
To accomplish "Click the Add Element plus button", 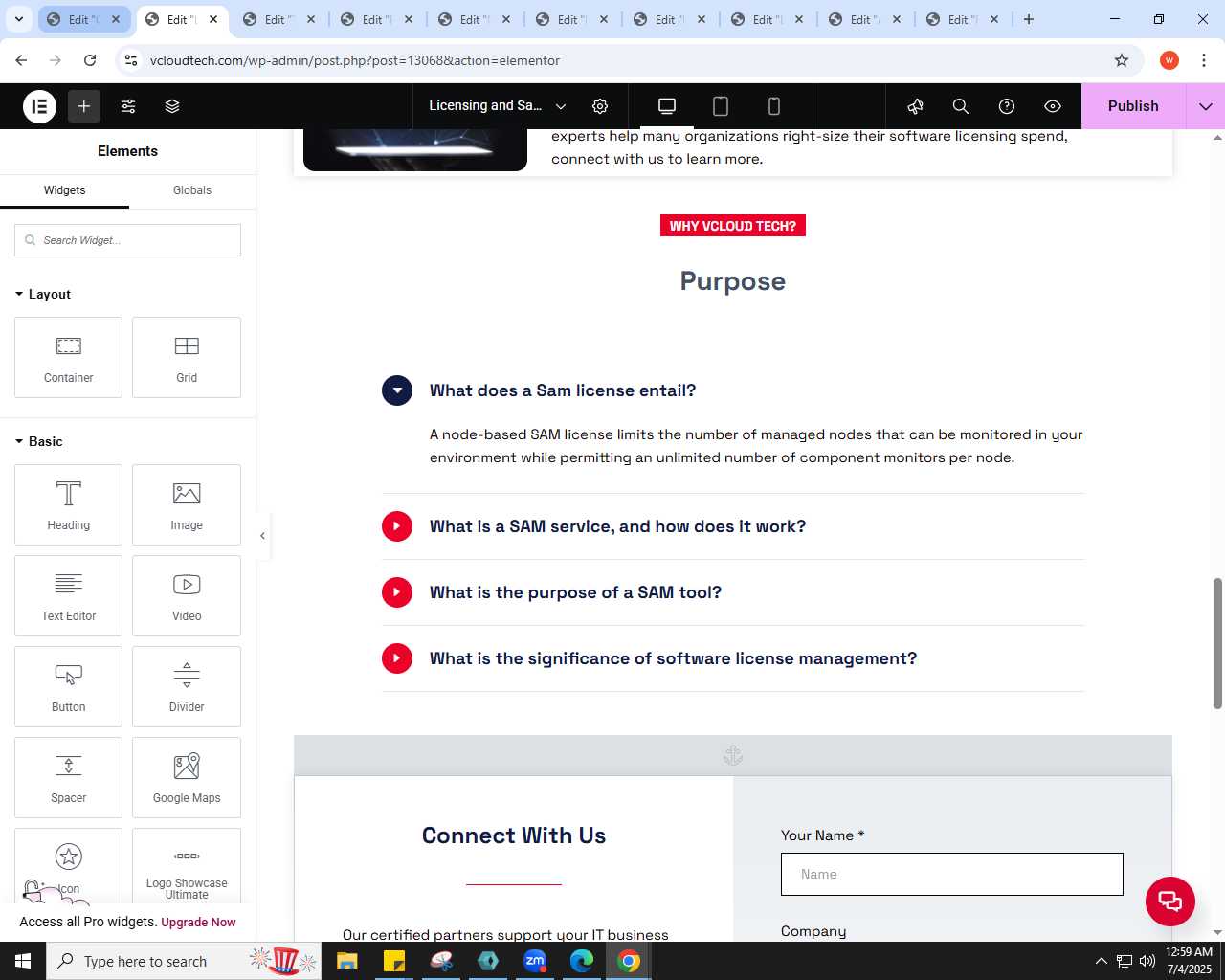I will pos(84,106).
